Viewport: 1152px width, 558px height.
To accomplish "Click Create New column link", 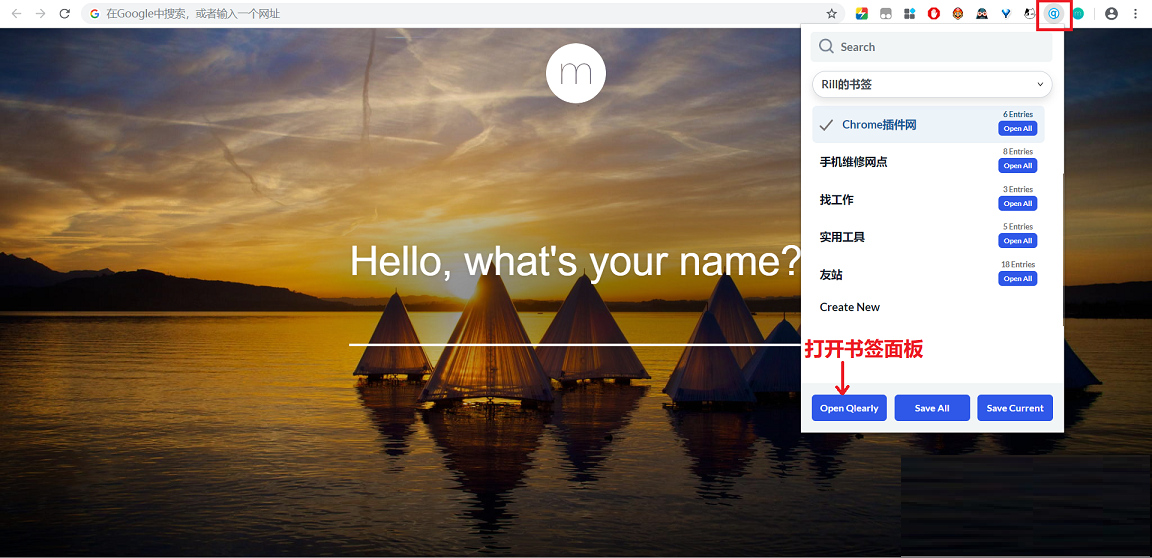I will 850,307.
